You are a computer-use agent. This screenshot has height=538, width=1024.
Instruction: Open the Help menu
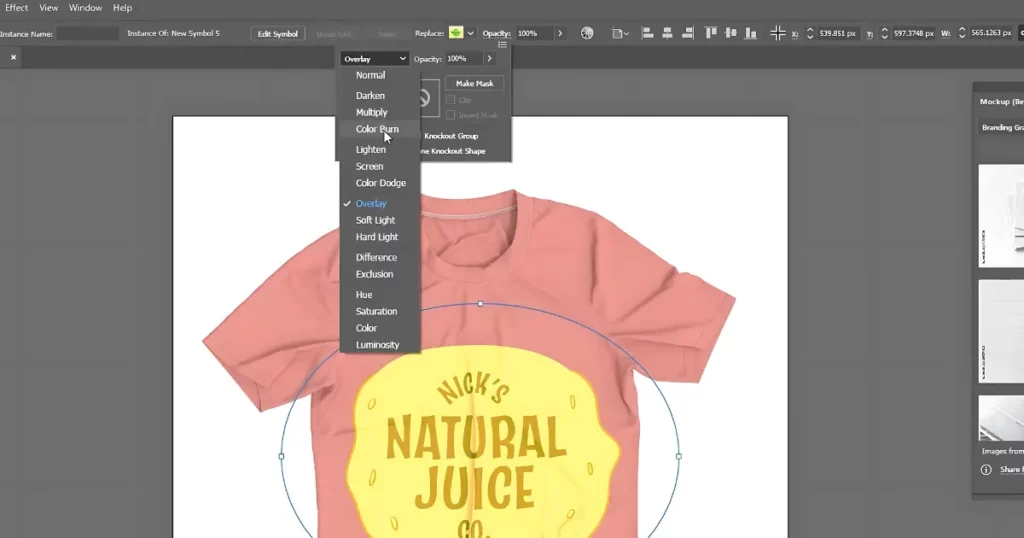tap(122, 8)
